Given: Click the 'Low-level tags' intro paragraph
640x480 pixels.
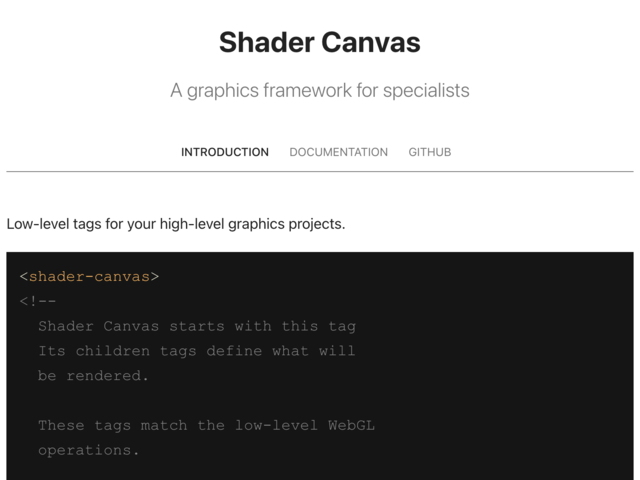Looking at the screenshot, I should tap(176, 224).
